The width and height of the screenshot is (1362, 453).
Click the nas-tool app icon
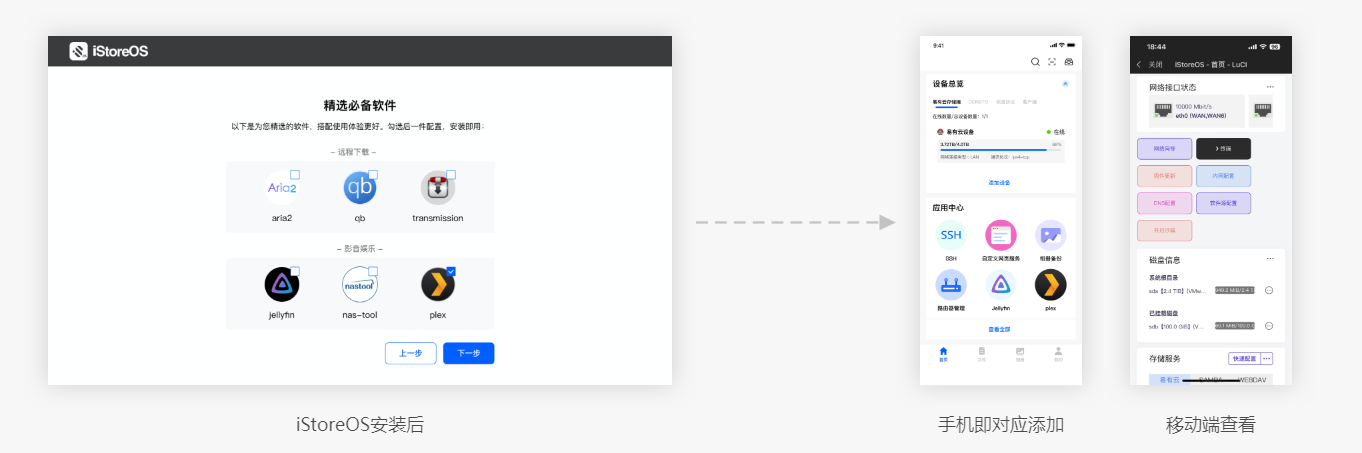360,285
